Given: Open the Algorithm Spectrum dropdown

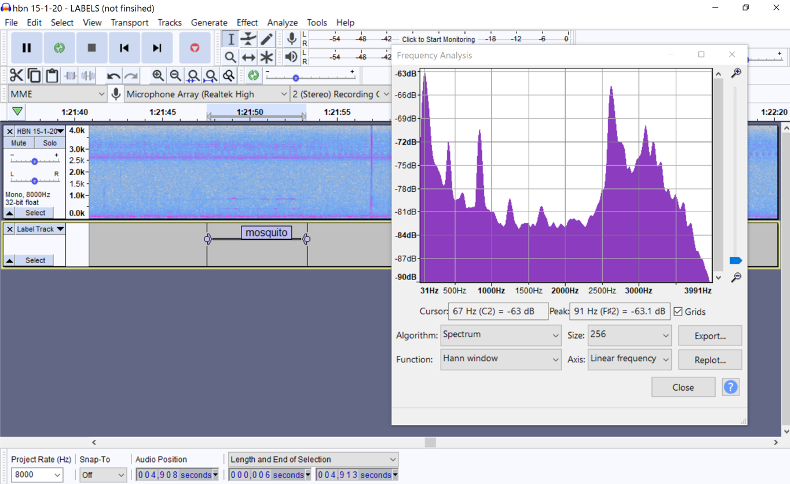Looking at the screenshot, I should [501, 335].
